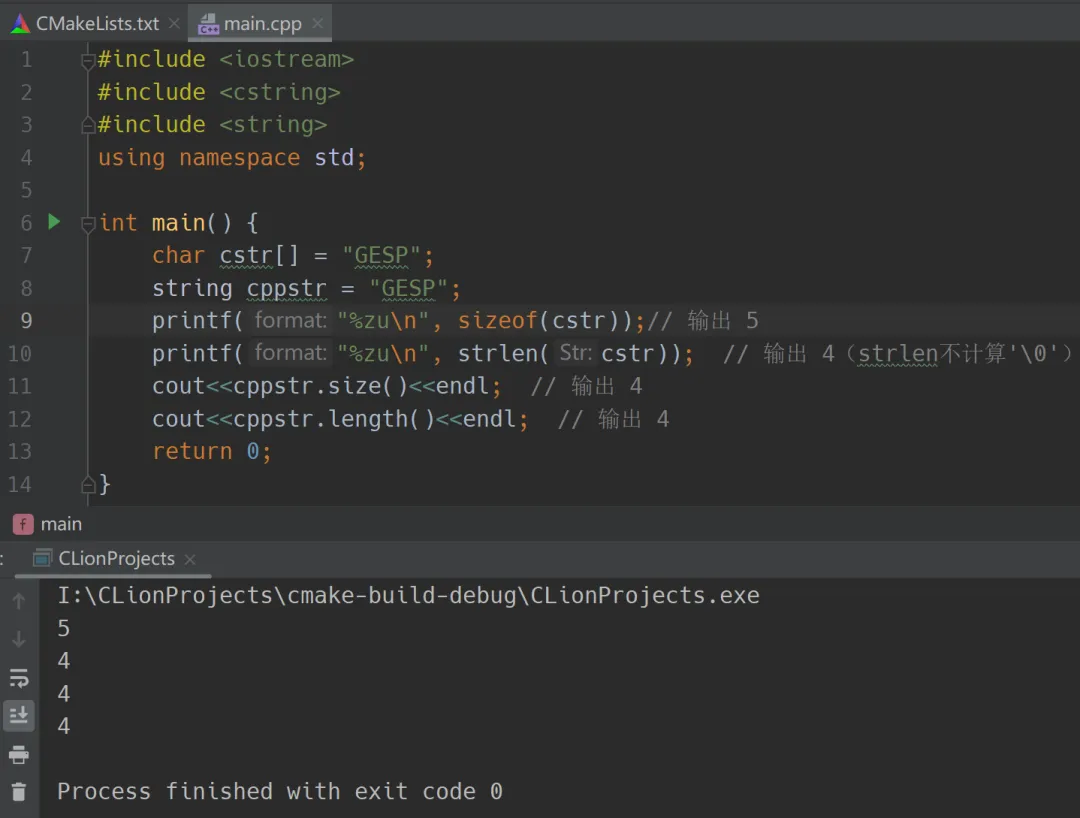This screenshot has height=818, width=1080.
Task: Click 'return 0;' statement on line 13
Action: [x=212, y=451]
